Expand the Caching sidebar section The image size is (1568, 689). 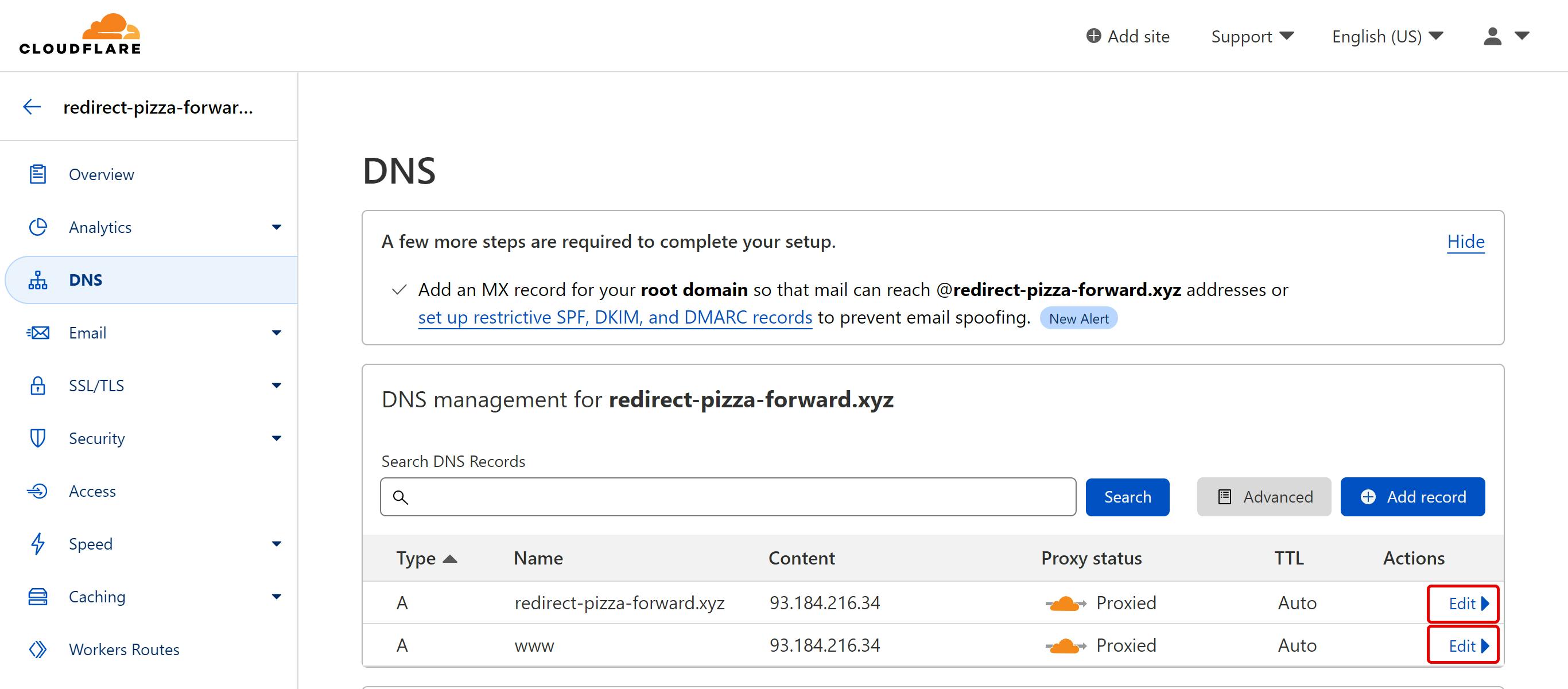[x=276, y=597]
